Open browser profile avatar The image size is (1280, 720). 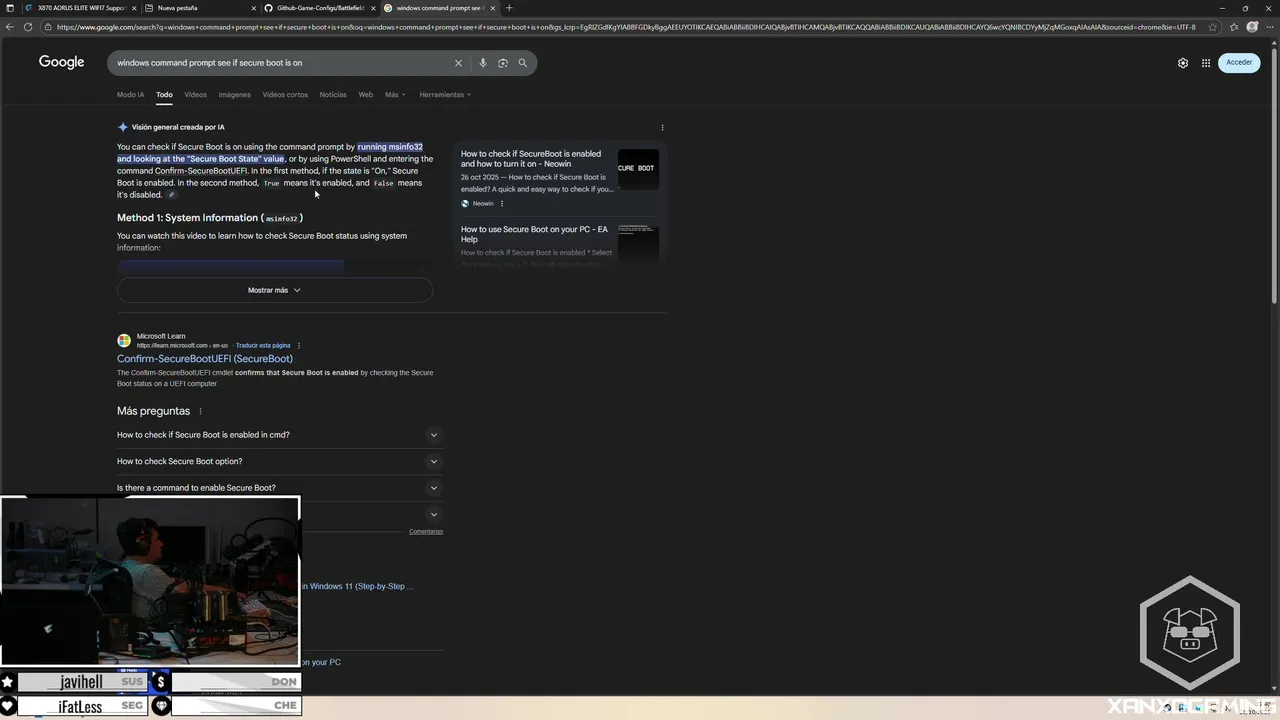click(x=1253, y=27)
